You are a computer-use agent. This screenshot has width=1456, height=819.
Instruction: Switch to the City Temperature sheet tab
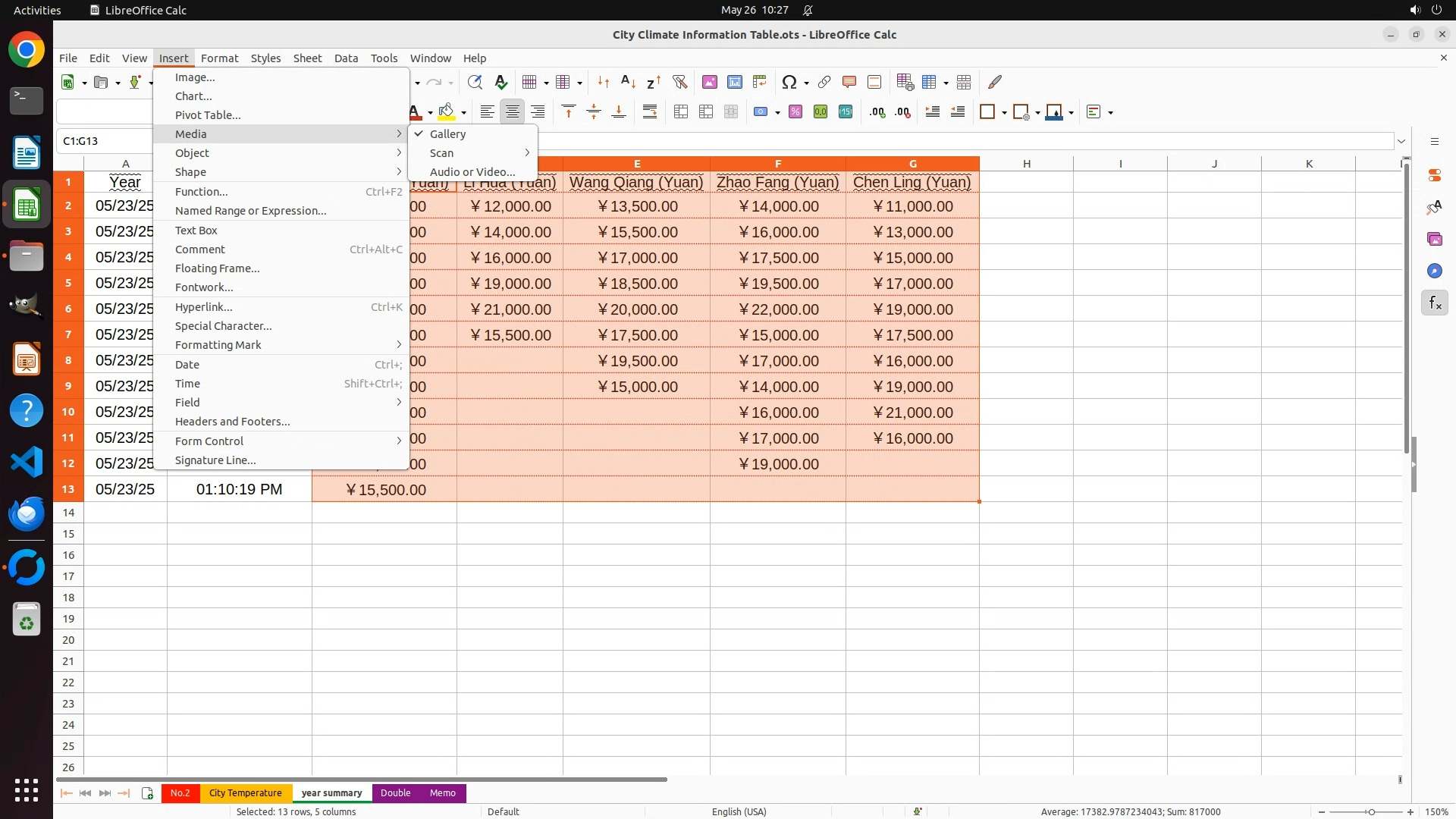tap(245, 793)
